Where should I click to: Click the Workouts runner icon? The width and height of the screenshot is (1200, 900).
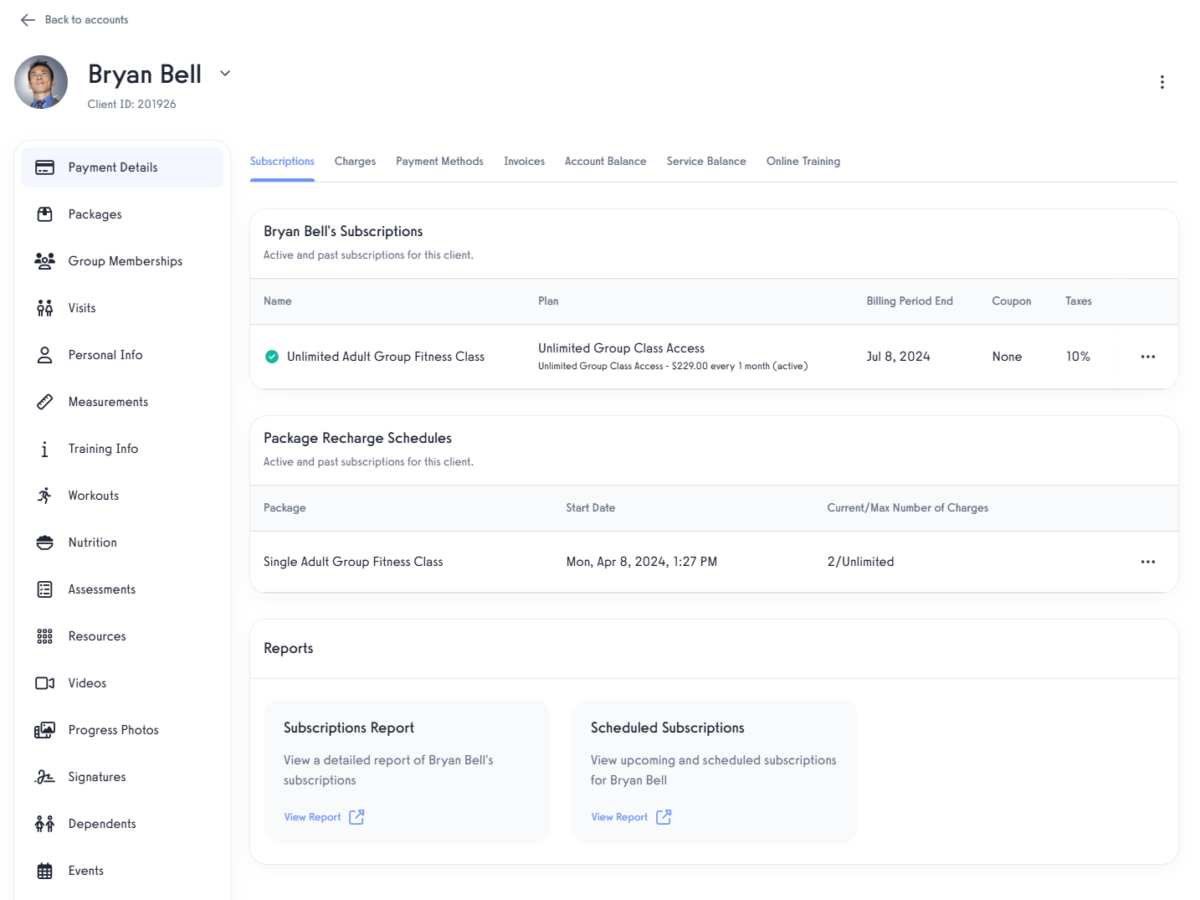[x=44, y=495]
